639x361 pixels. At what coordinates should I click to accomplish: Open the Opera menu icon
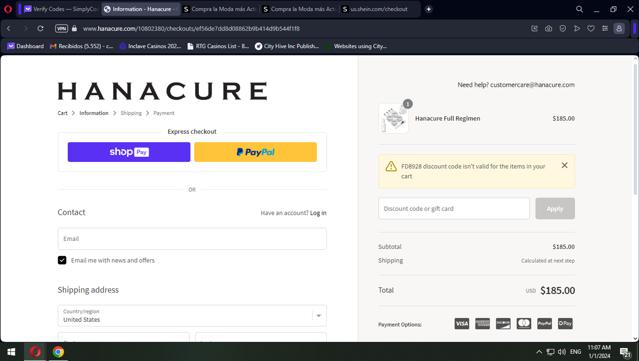click(8, 9)
